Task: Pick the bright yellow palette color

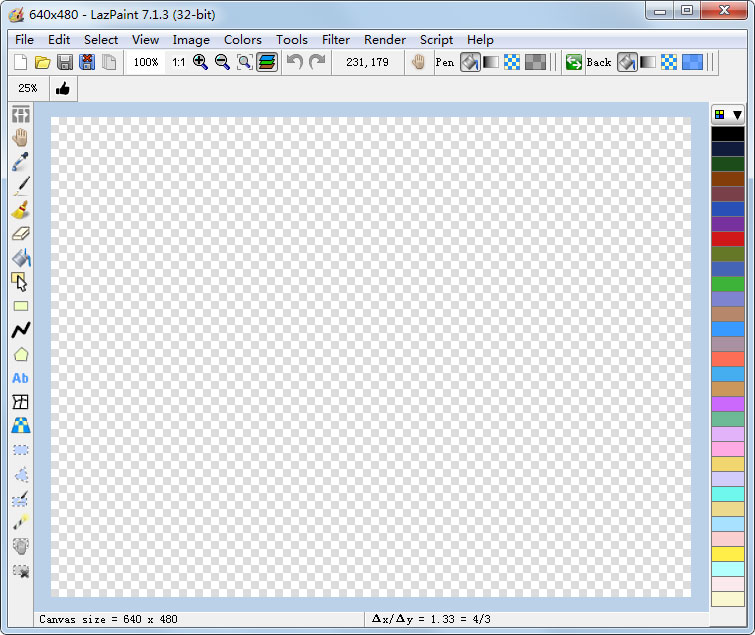Action: pyautogui.click(x=728, y=554)
